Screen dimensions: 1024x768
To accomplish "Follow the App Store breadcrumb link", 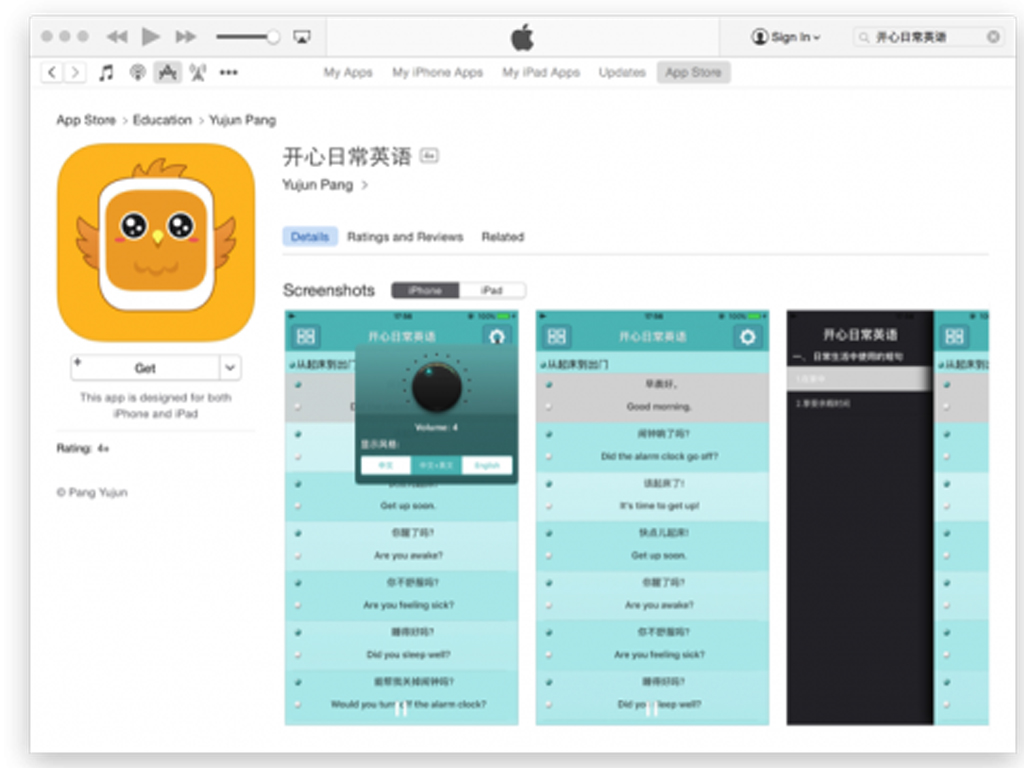I will [86, 120].
